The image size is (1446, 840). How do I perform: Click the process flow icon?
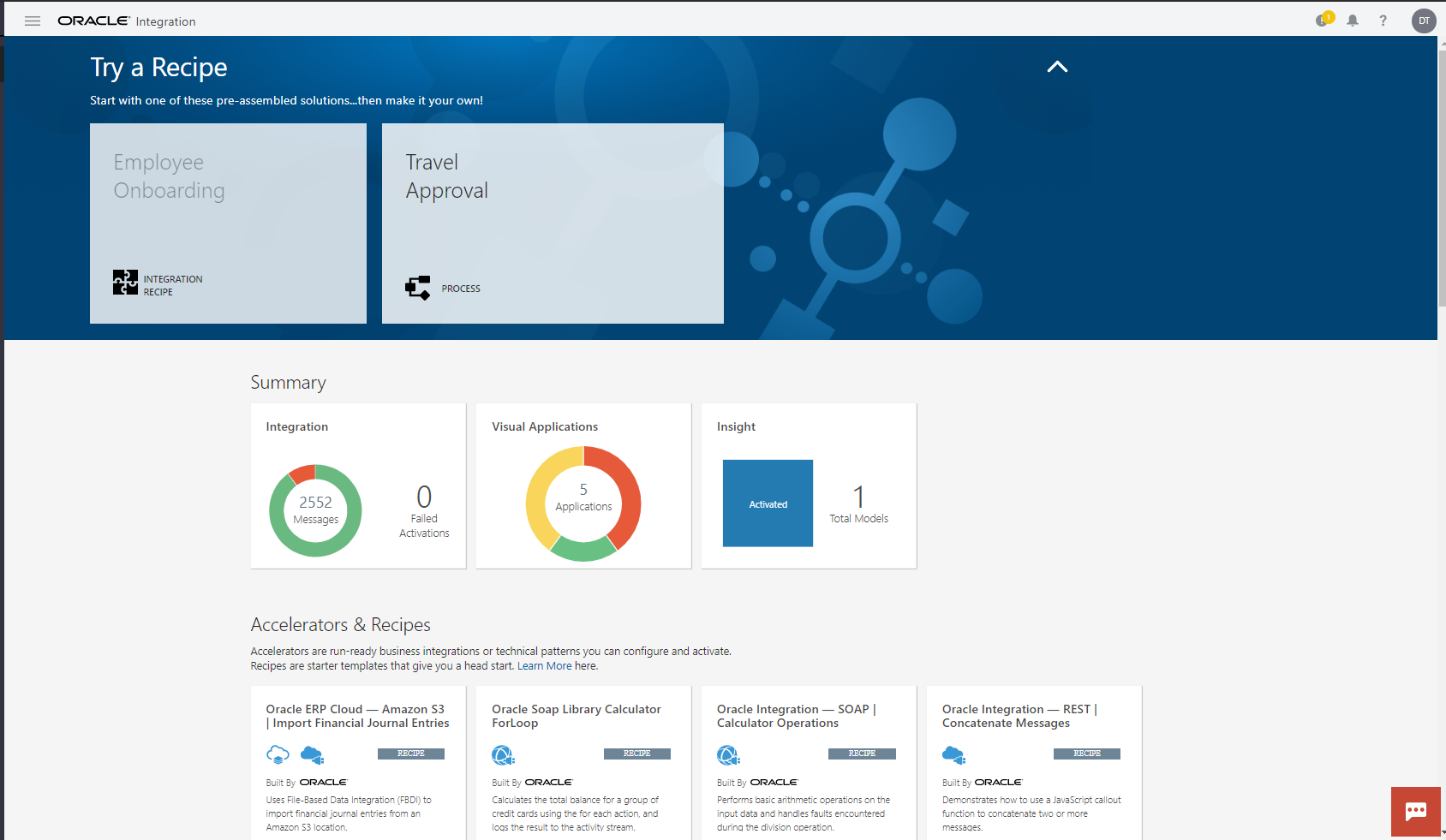point(418,288)
